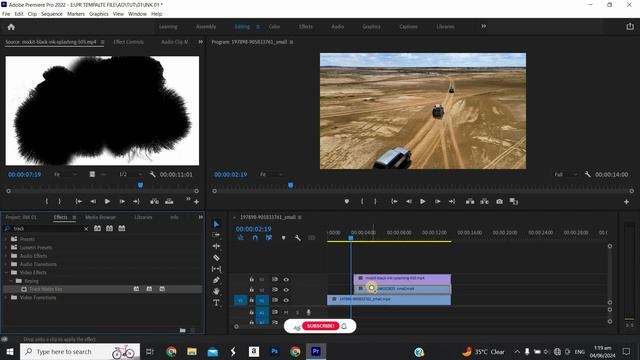Expand the Presets folder
The height and width of the screenshot is (360, 640).
click(x=6, y=239)
